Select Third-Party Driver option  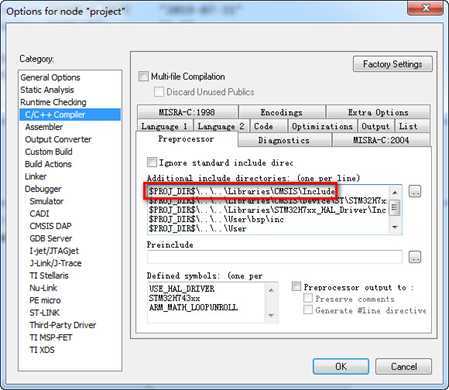click(63, 325)
